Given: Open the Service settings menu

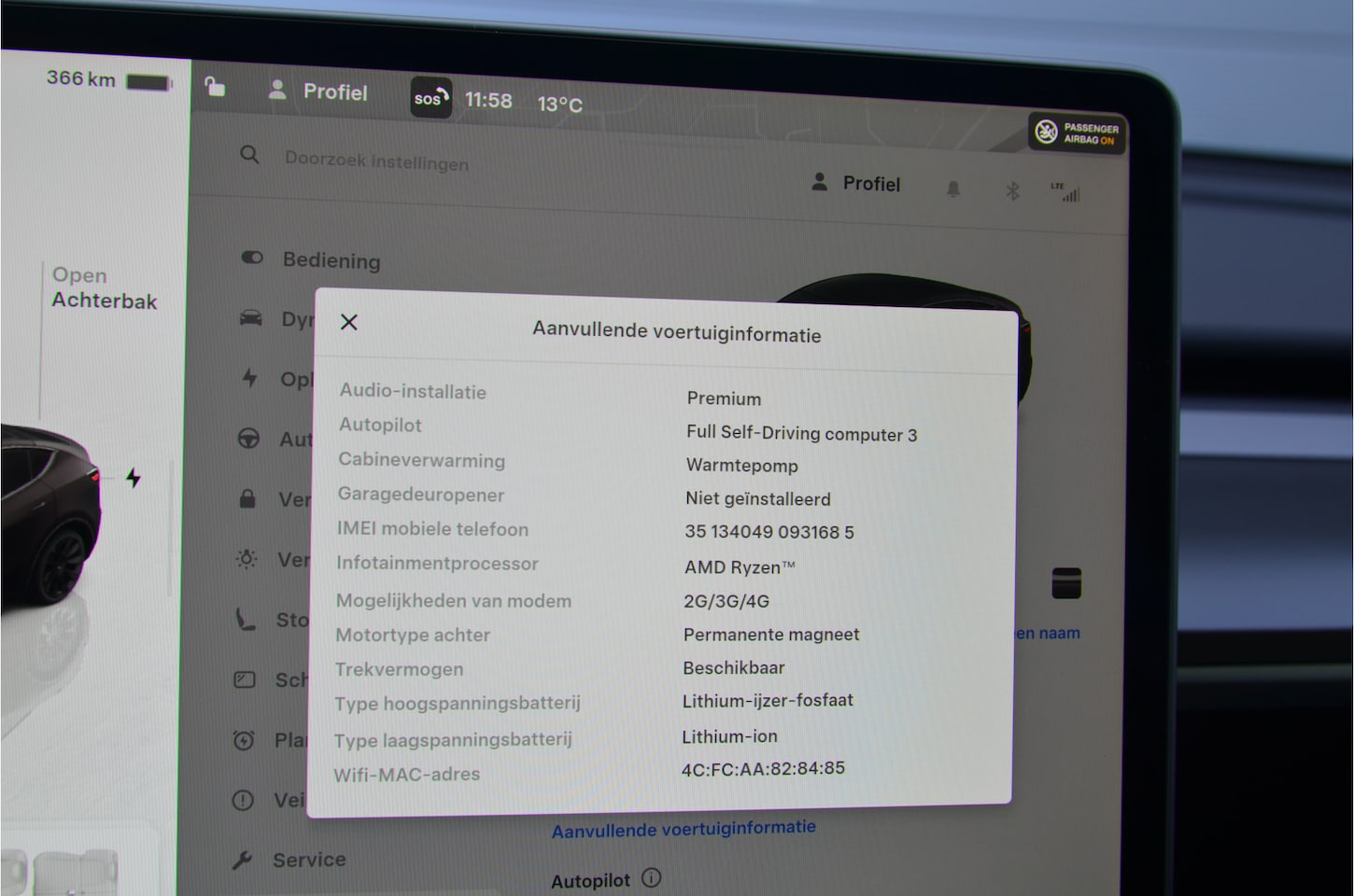Looking at the screenshot, I should tap(308, 860).
